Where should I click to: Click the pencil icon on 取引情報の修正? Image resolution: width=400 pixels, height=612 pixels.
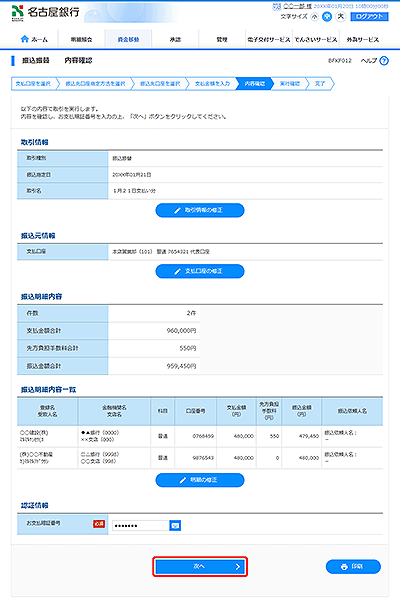tap(177, 210)
